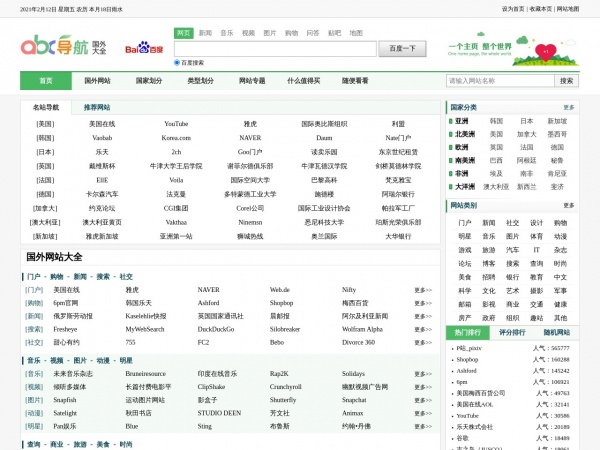The height and width of the screenshot is (450, 600).
Task: Open the Crunchyroll link
Action: 285,387
